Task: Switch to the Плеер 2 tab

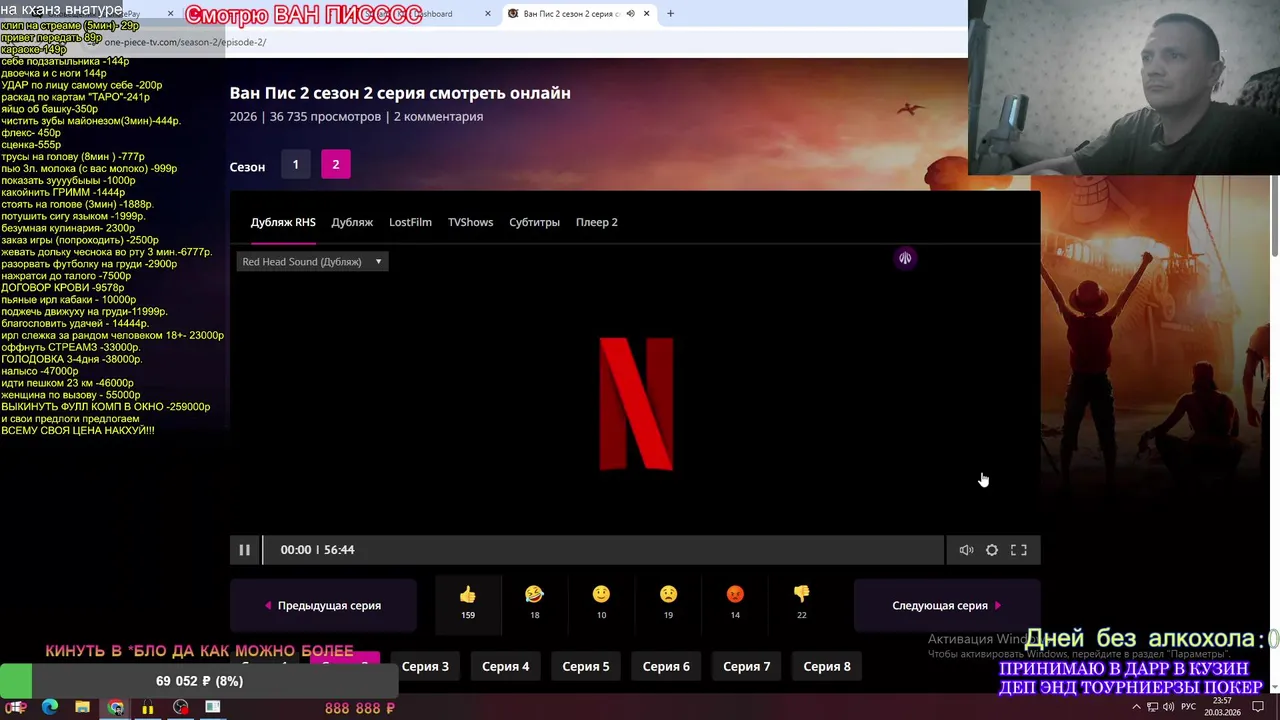Action: [x=597, y=222]
